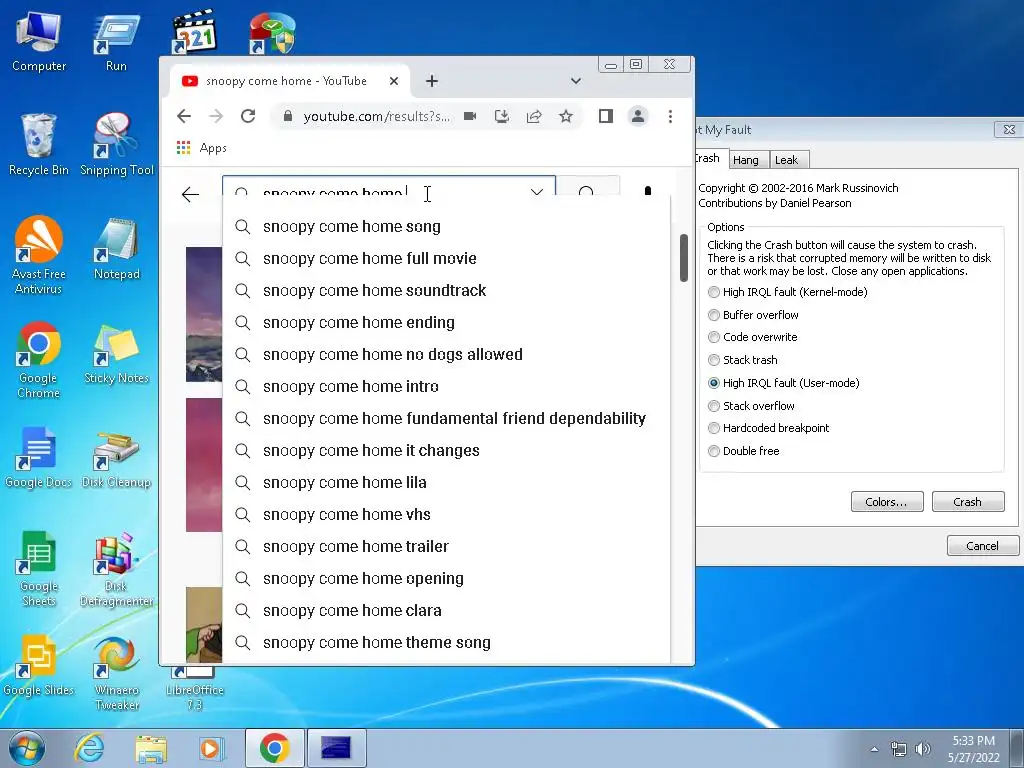Pick suggestion 'snoopy come home ending'
1024x768 pixels.
click(x=447, y=323)
